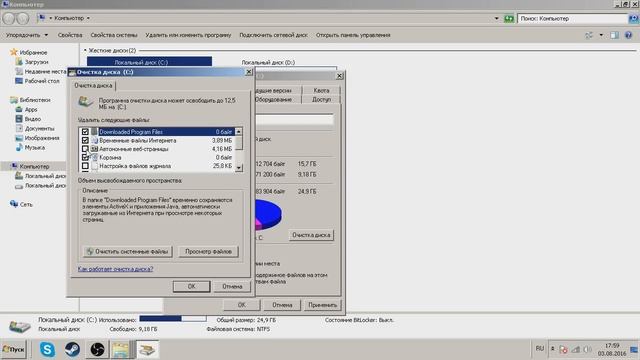Viewport: 640px width, 360px height.
Task: Click the file list scrollbar down arrow
Action: 239,167
